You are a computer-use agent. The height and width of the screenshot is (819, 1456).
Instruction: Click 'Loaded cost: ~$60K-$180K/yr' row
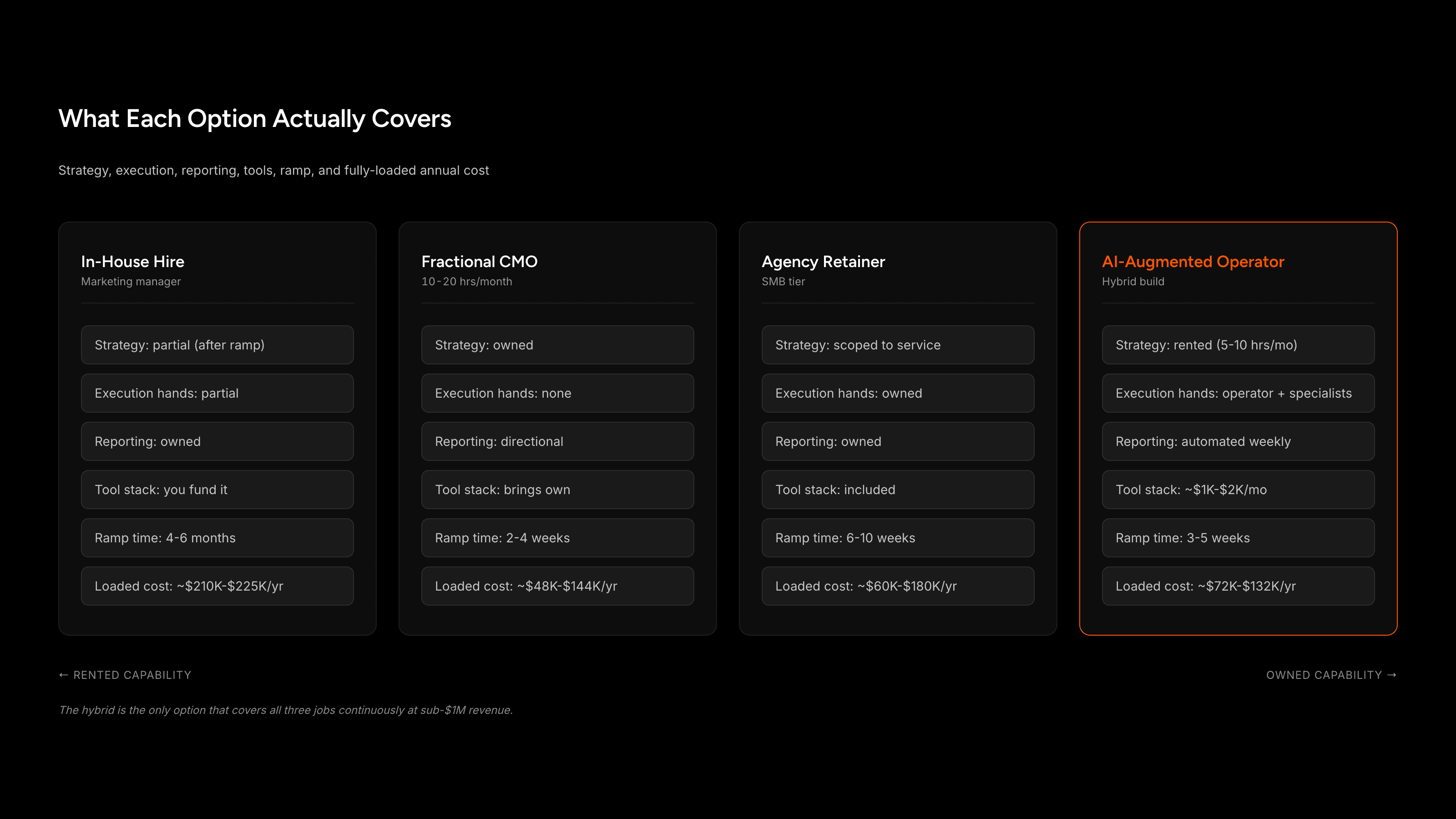click(x=898, y=586)
